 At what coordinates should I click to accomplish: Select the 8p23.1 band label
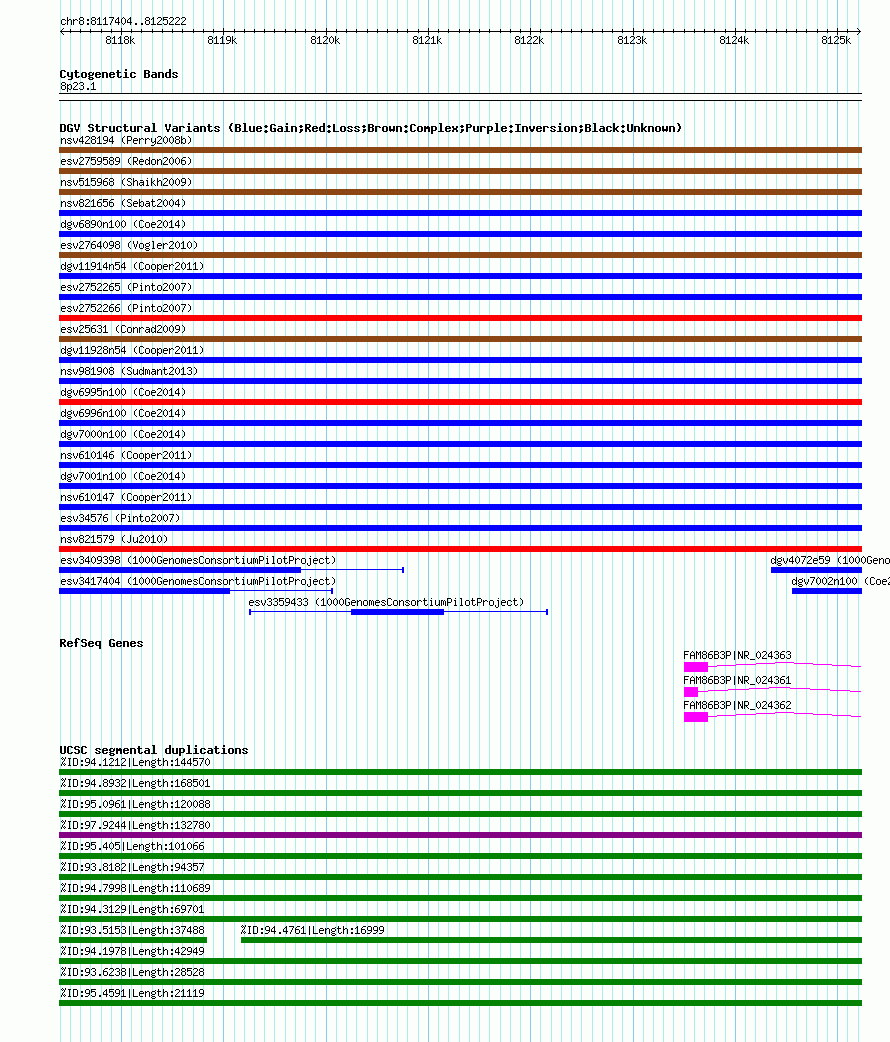point(78,86)
